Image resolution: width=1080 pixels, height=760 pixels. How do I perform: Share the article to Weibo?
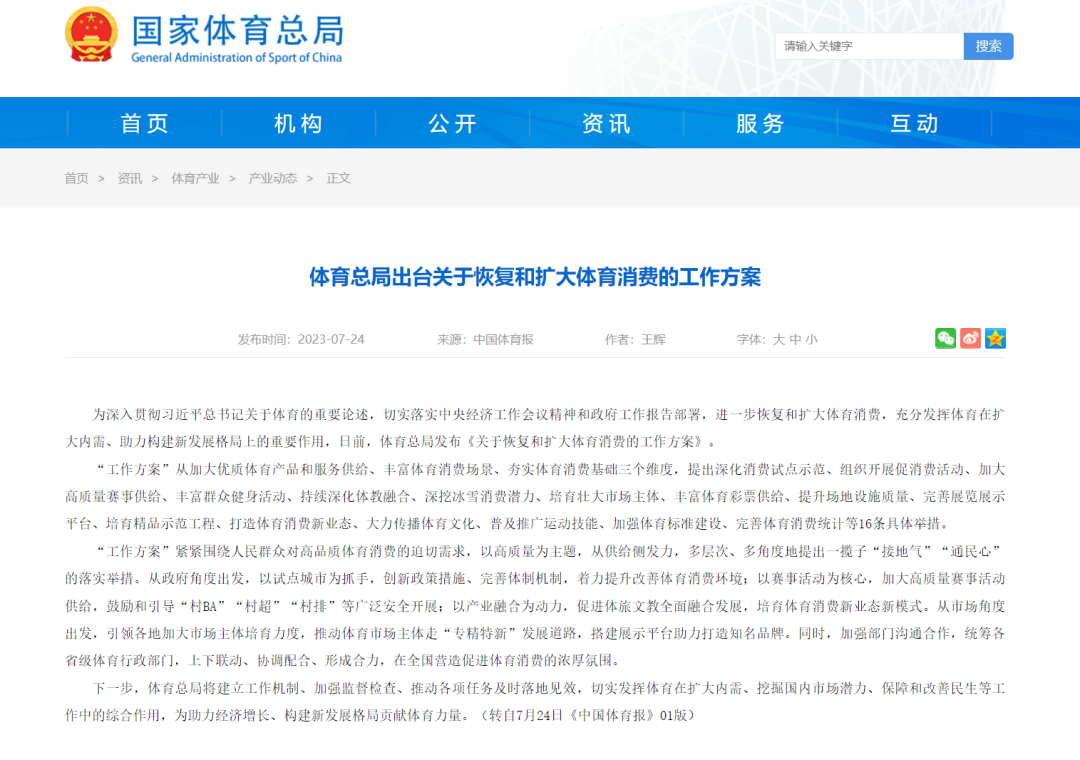pyautogui.click(x=970, y=338)
